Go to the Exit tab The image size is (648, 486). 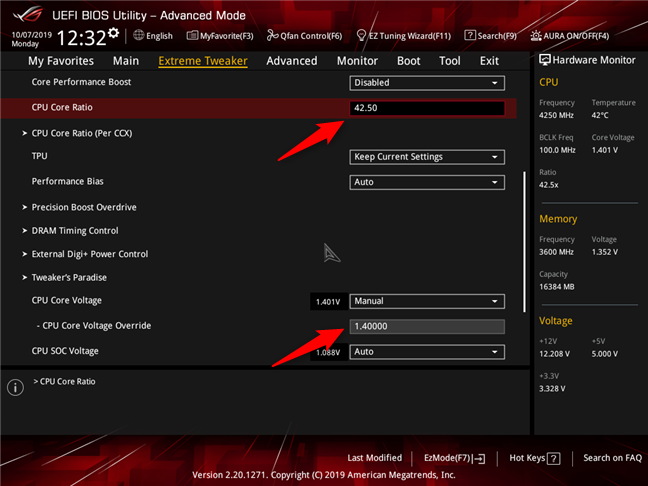pos(489,61)
